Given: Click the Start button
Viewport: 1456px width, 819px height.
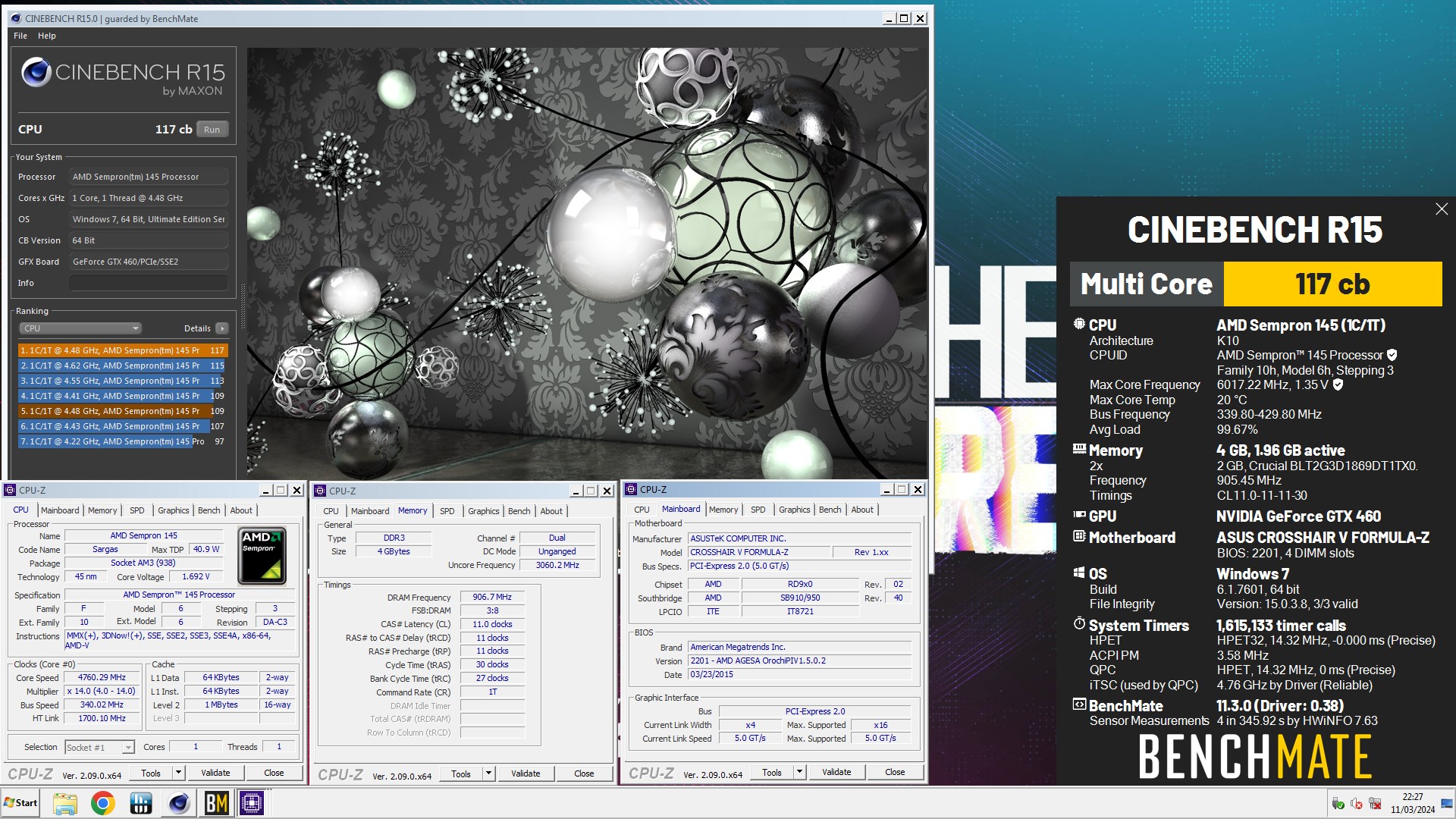Looking at the screenshot, I should point(21,803).
